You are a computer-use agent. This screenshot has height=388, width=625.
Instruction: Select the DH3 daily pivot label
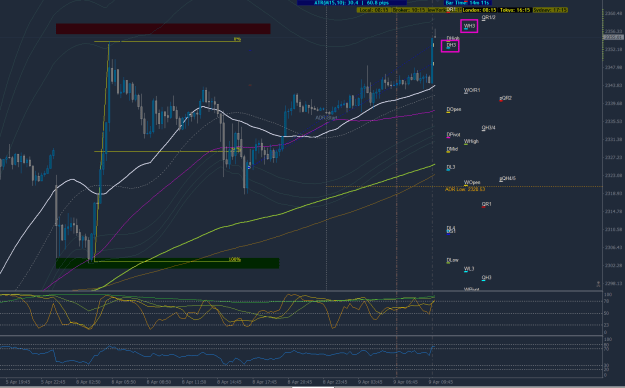tap(451, 45)
